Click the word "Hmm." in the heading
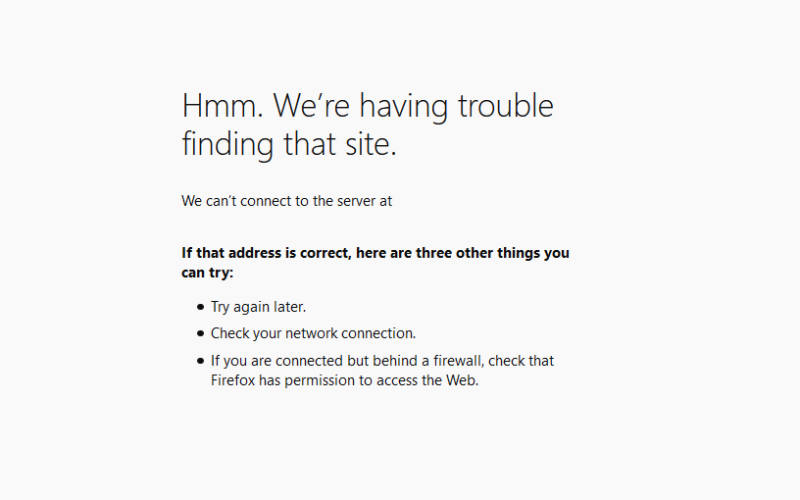This screenshot has height=500, width=800. [x=222, y=106]
